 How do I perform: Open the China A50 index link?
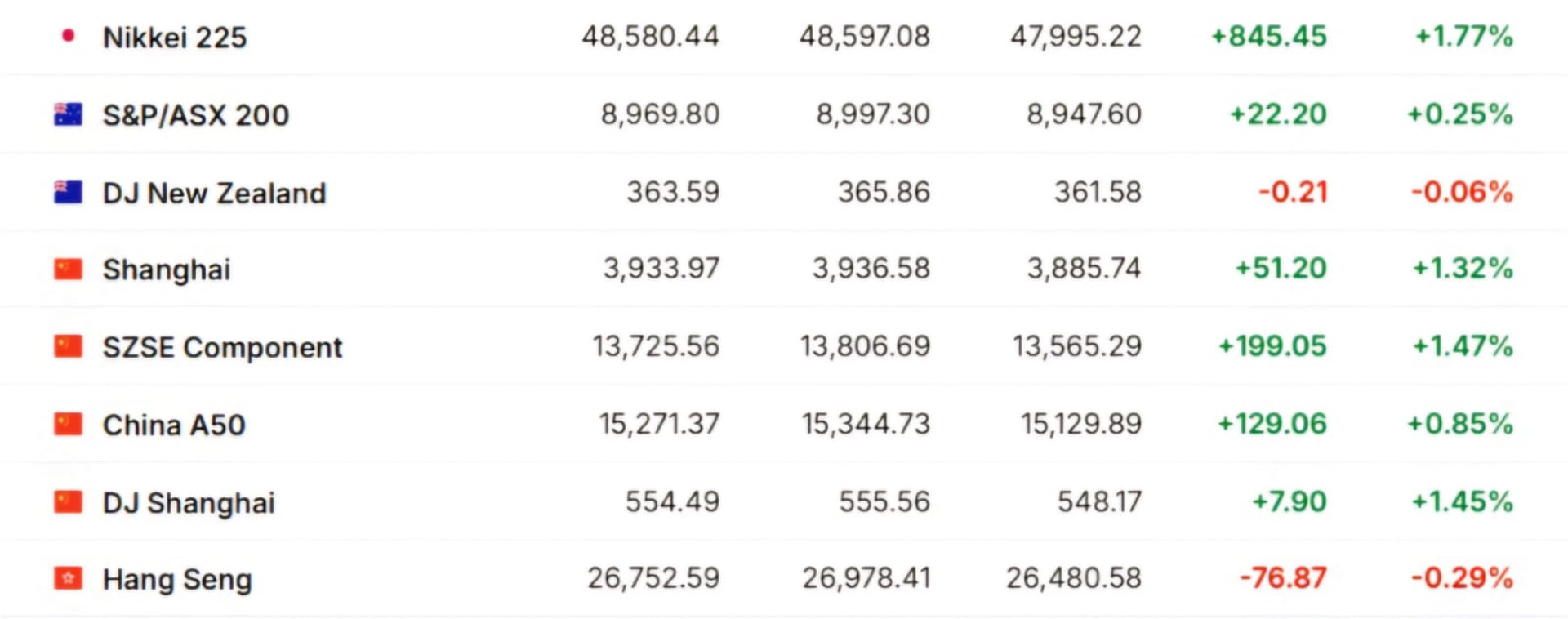pyautogui.click(x=174, y=425)
